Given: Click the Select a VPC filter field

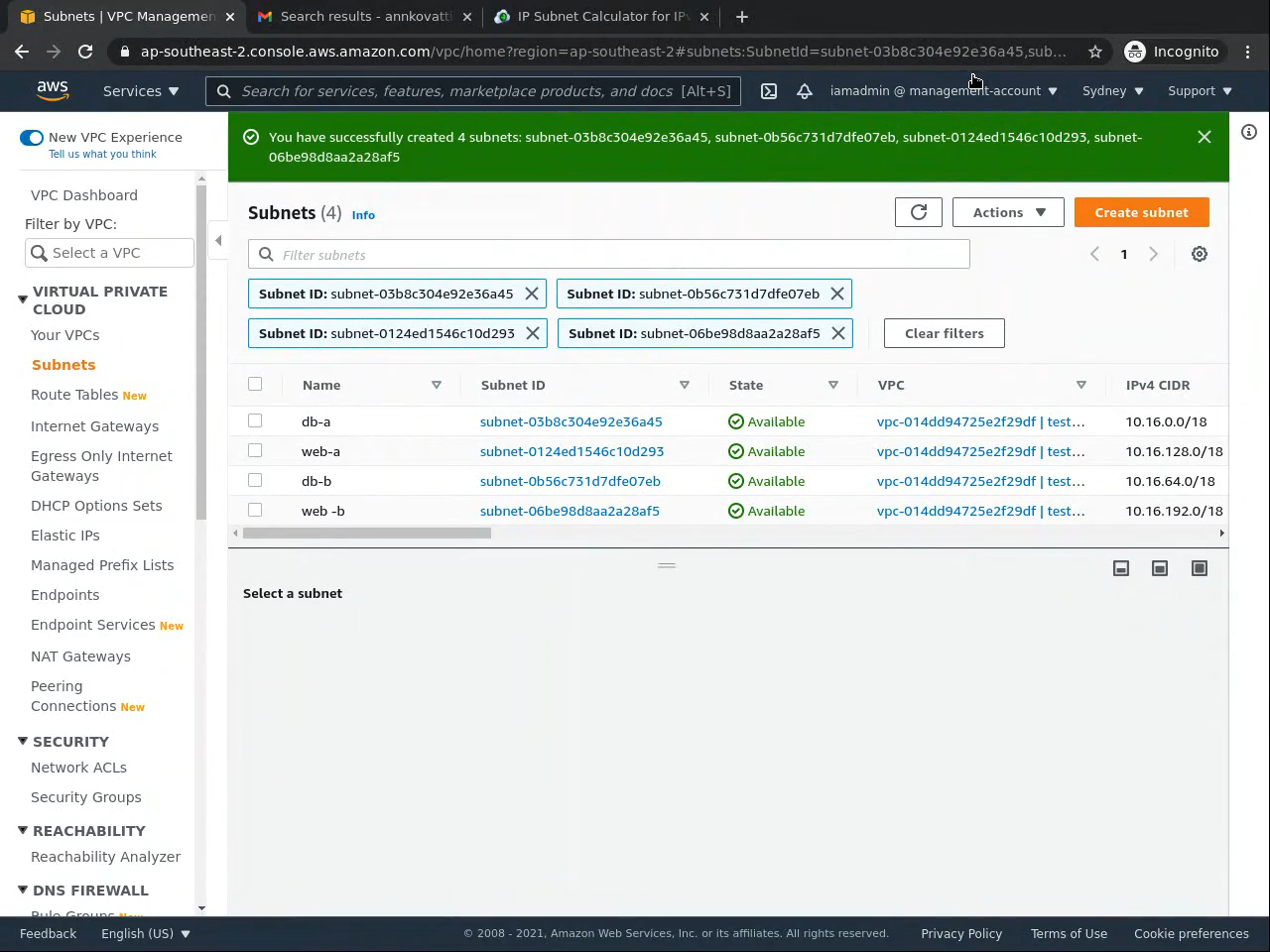Looking at the screenshot, I should pos(109,253).
